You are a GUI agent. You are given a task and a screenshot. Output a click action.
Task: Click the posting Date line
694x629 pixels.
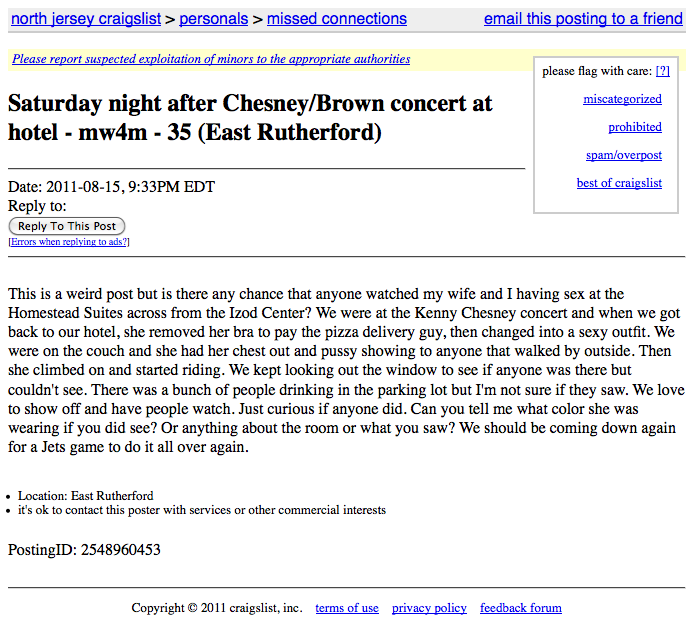(112, 187)
